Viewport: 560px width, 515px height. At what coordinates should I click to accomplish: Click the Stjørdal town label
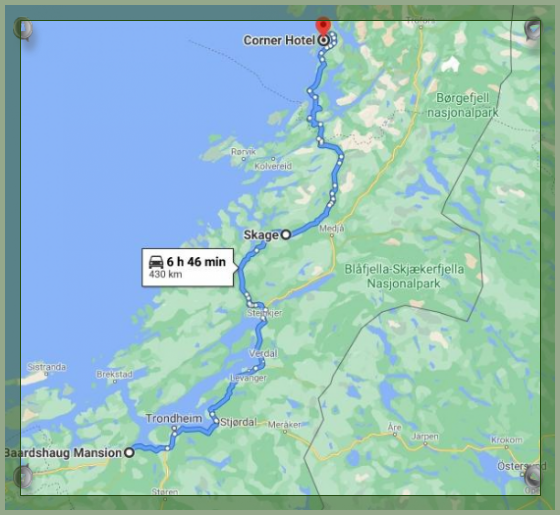[238, 422]
